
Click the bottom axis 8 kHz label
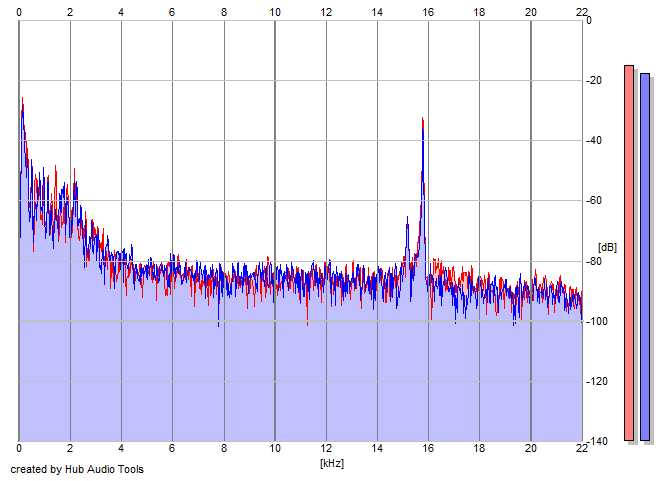point(224,448)
